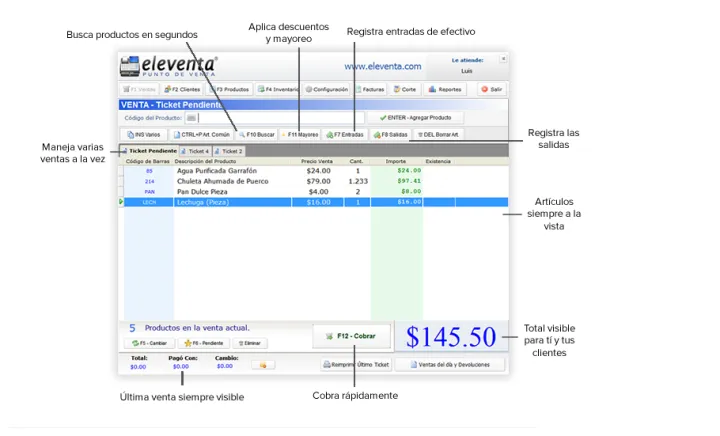Click F10 Buscar product search
Image resolution: width=720 pixels, height=436 pixels.
[256, 134]
